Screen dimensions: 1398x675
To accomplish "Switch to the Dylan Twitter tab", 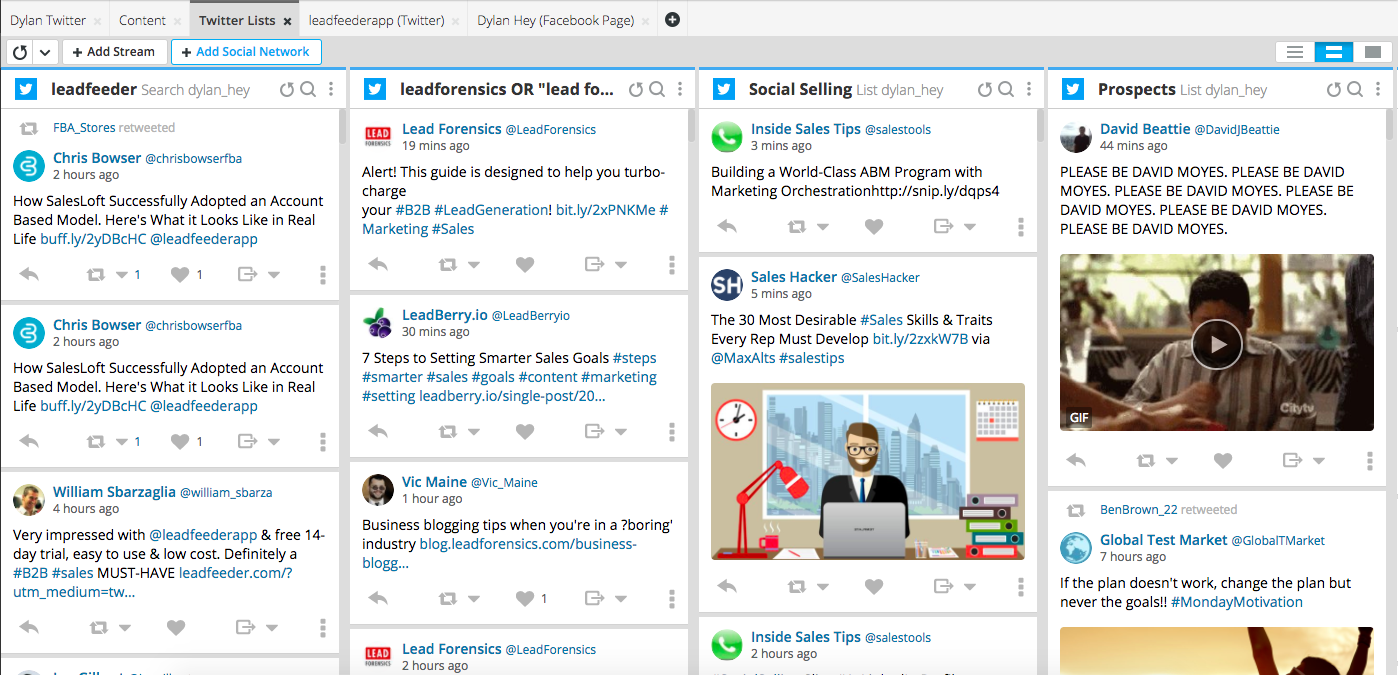I will (48, 20).
